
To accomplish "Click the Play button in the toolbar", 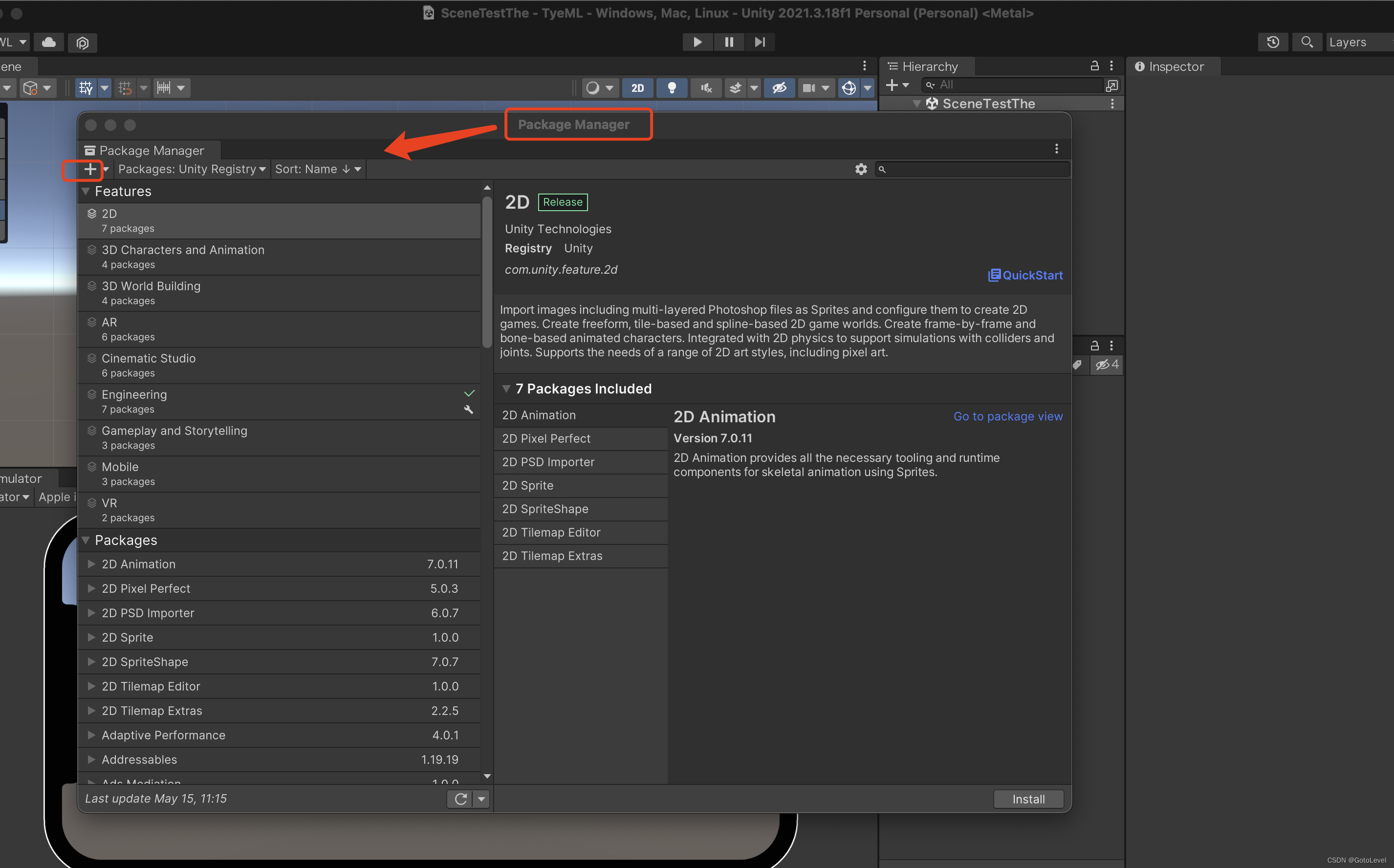I will (x=697, y=42).
